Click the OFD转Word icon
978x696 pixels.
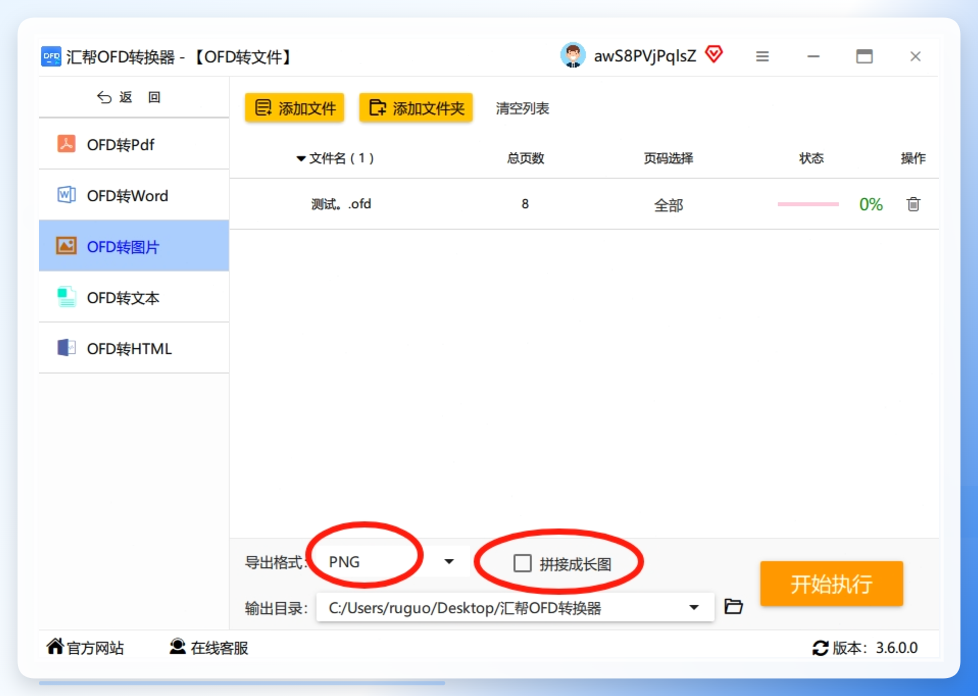click(x=67, y=195)
